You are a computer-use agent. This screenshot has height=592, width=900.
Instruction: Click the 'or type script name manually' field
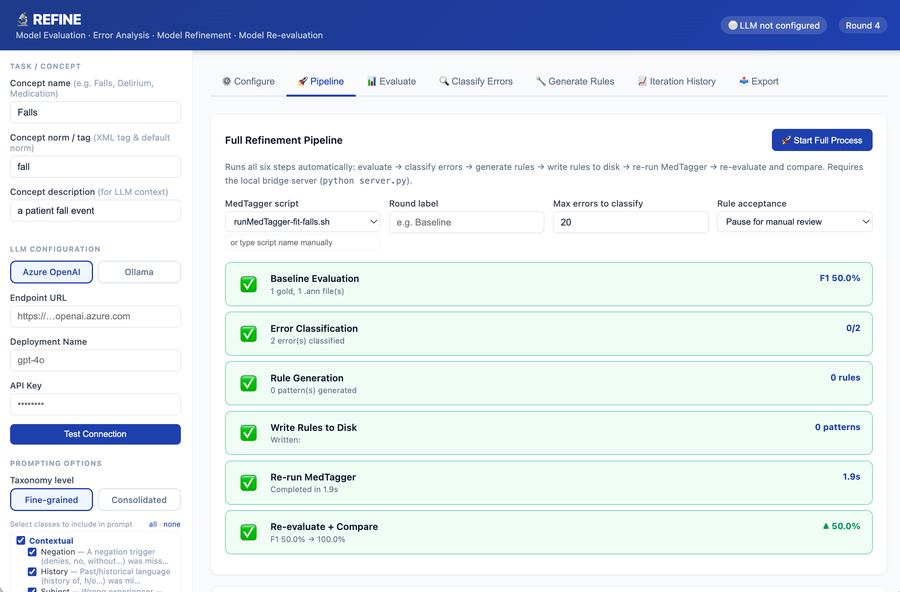[302, 242]
